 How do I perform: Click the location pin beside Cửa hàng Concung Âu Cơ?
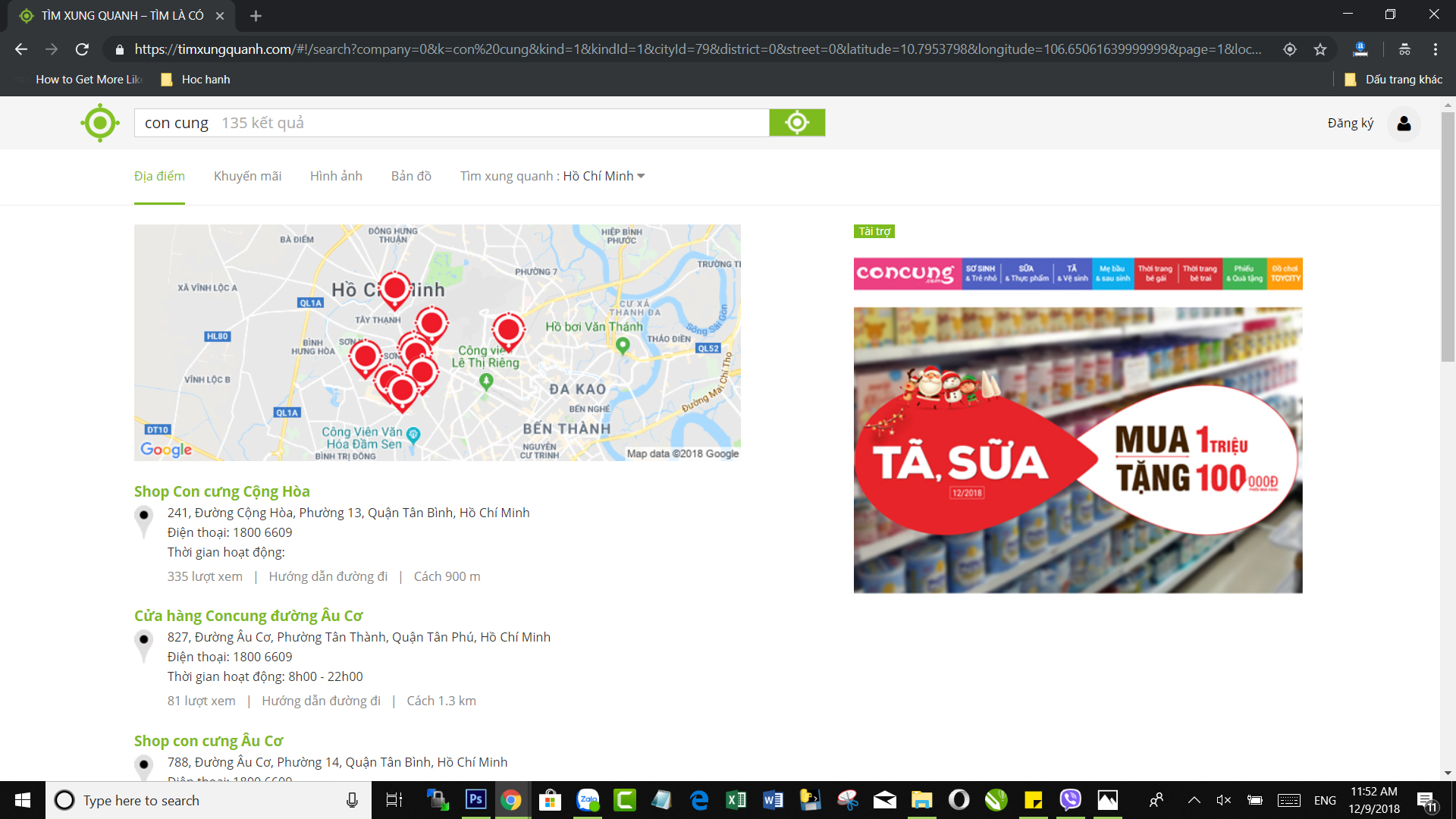[x=143, y=646]
